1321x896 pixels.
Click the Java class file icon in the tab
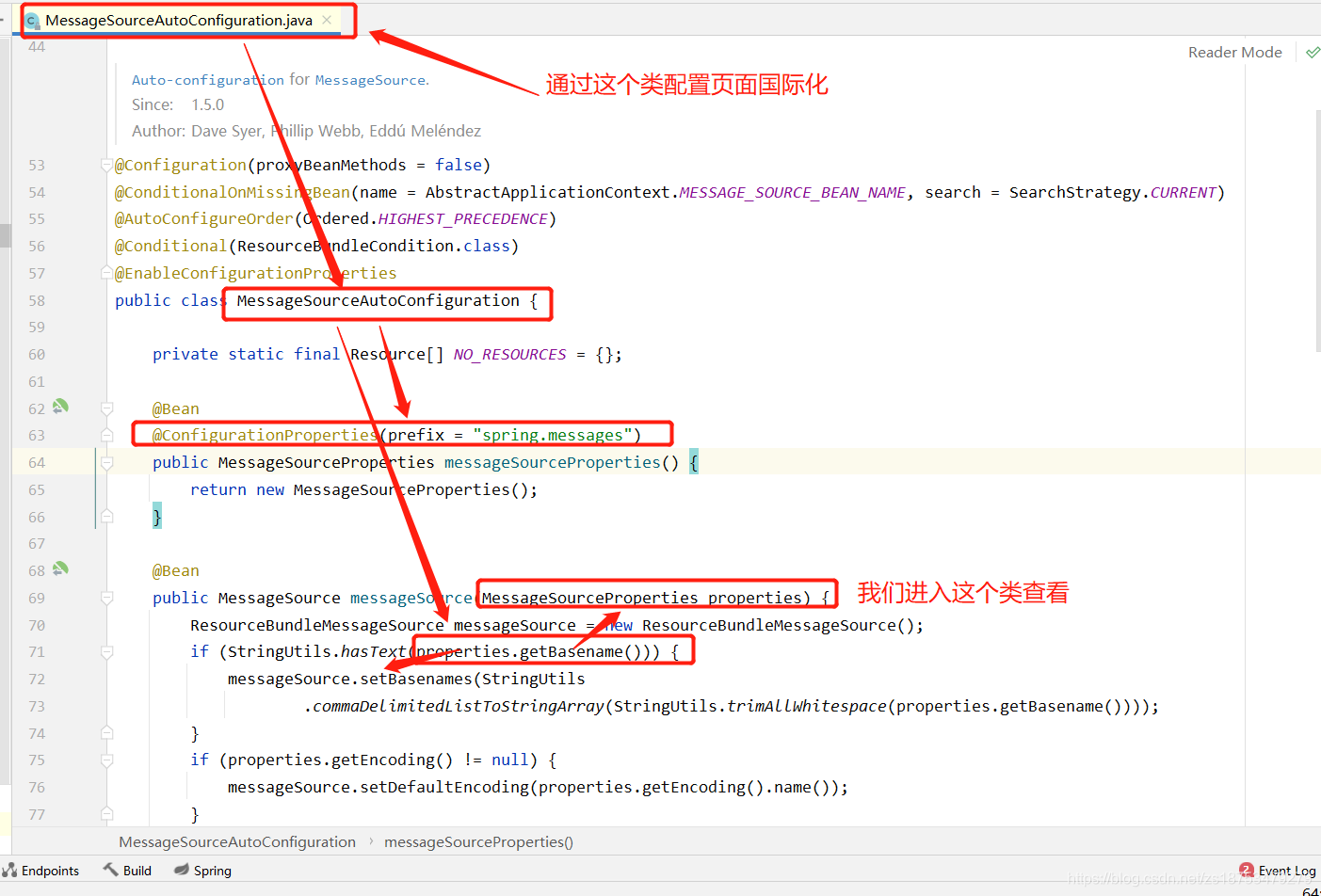pyautogui.click(x=32, y=21)
